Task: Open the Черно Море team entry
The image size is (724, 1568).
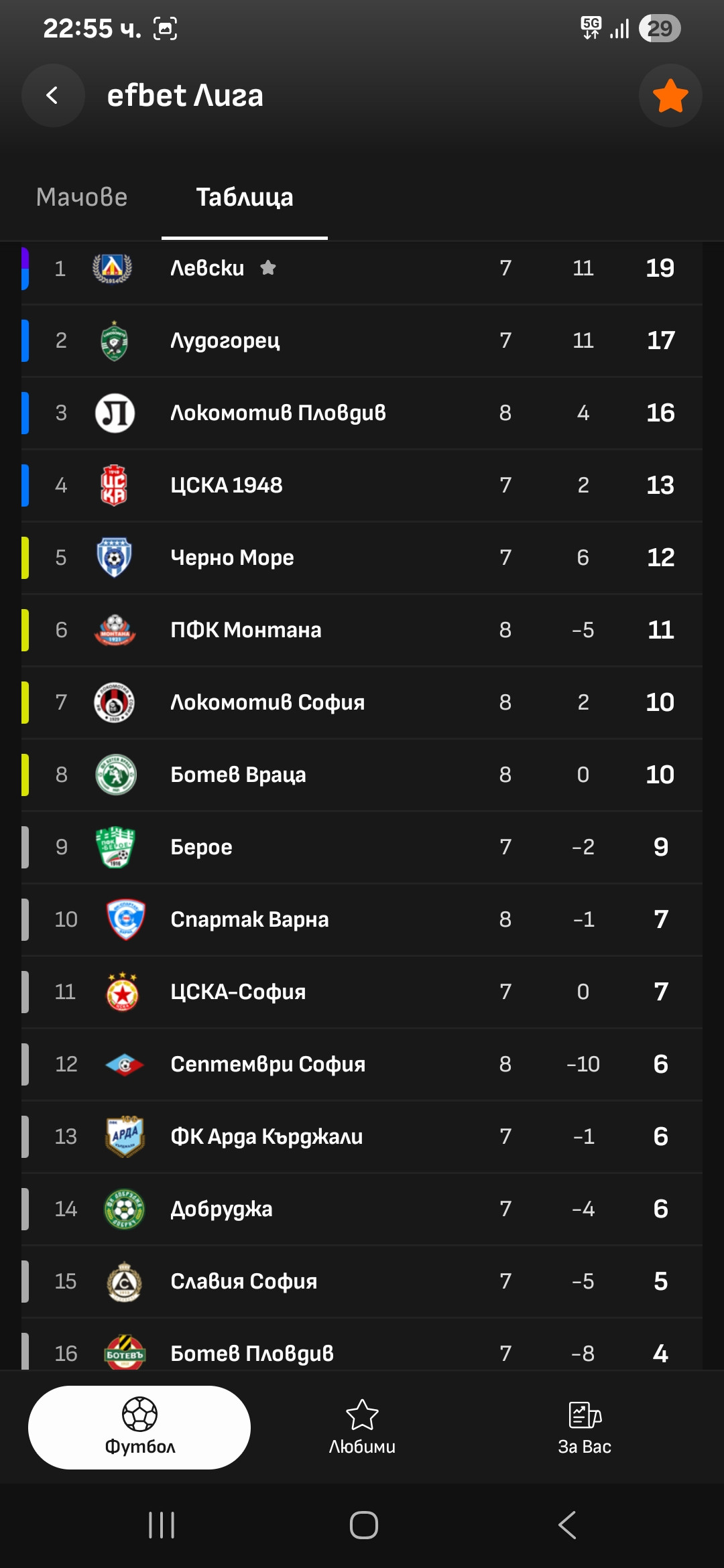Action: (362, 558)
